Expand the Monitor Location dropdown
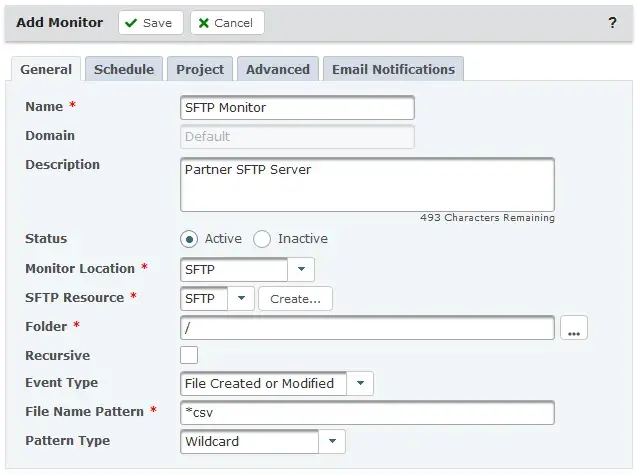The height and width of the screenshot is (475, 637). tap(301, 269)
